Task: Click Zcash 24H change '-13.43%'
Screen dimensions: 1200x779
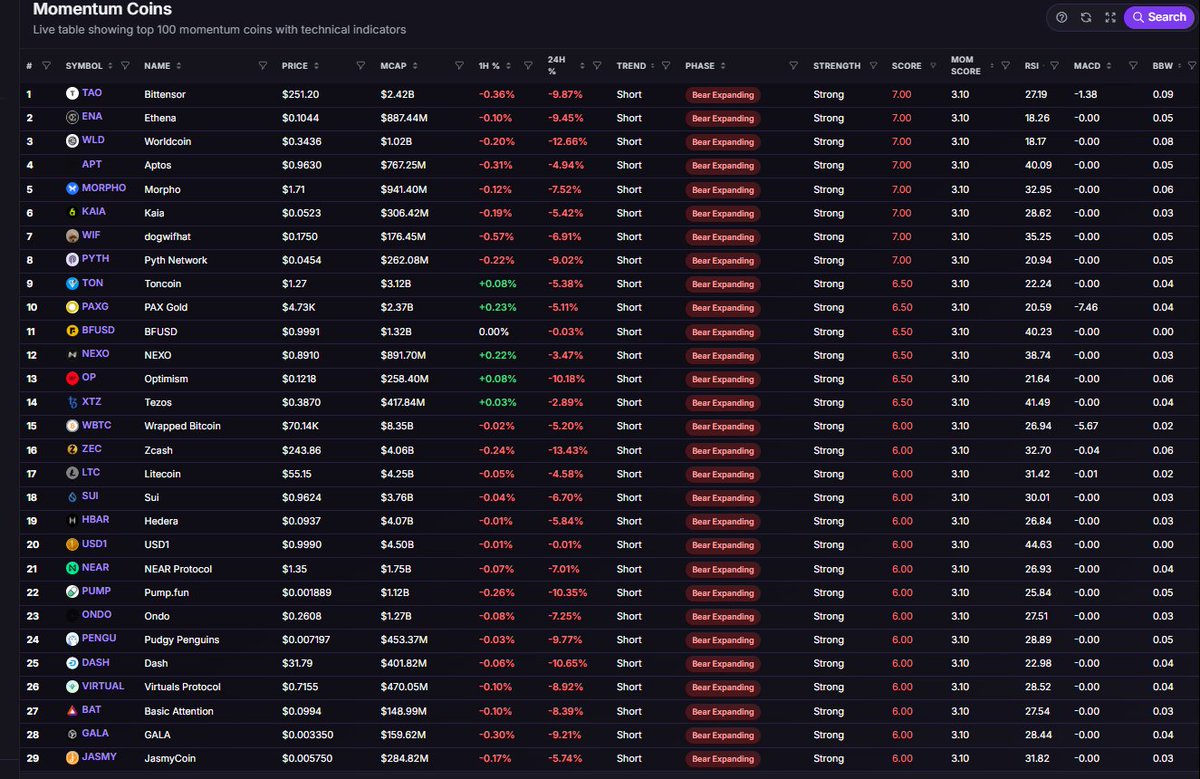Action: 567,450
